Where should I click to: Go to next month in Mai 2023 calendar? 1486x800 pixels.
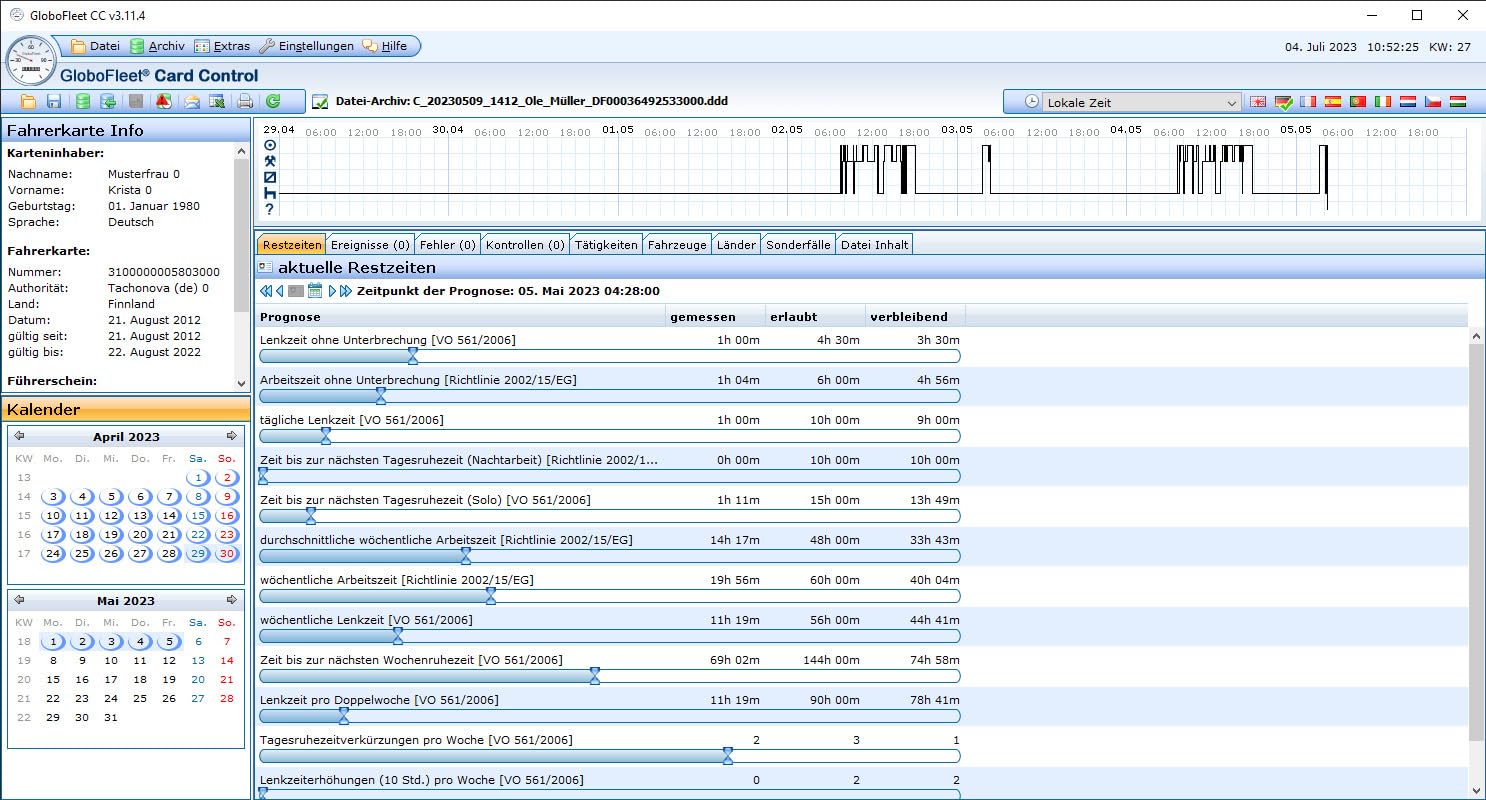232,600
